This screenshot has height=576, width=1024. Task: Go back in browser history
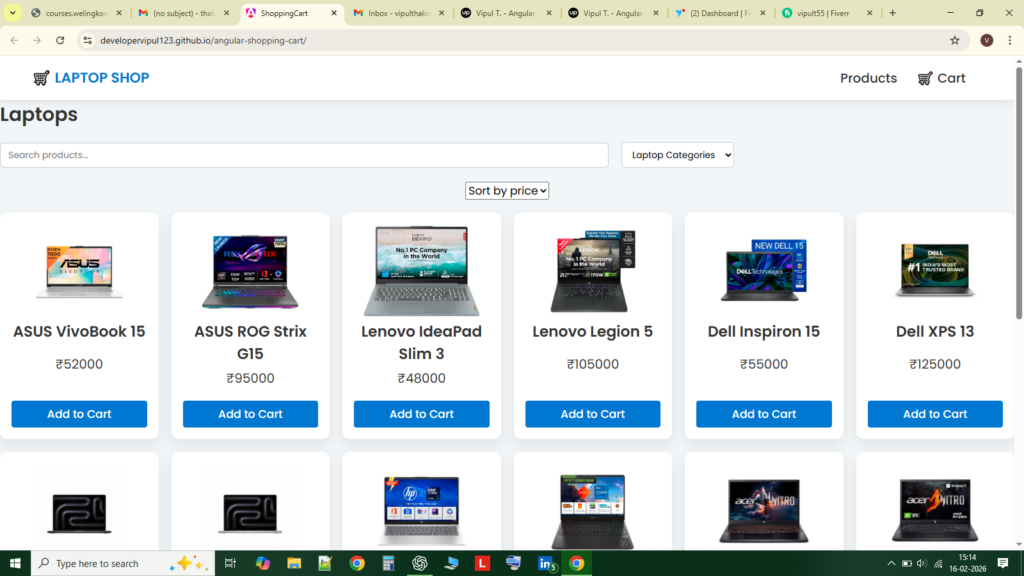(14, 40)
